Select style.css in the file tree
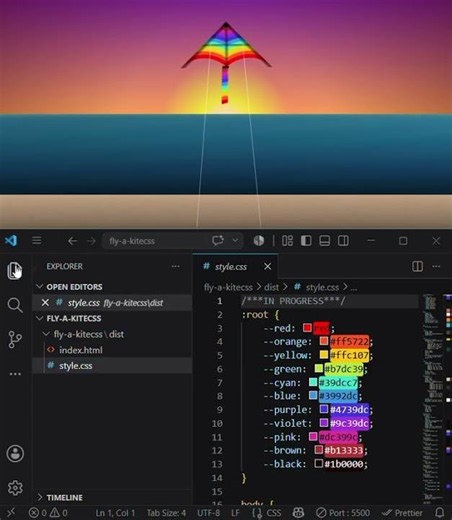The image size is (452, 520). tap(112, 366)
